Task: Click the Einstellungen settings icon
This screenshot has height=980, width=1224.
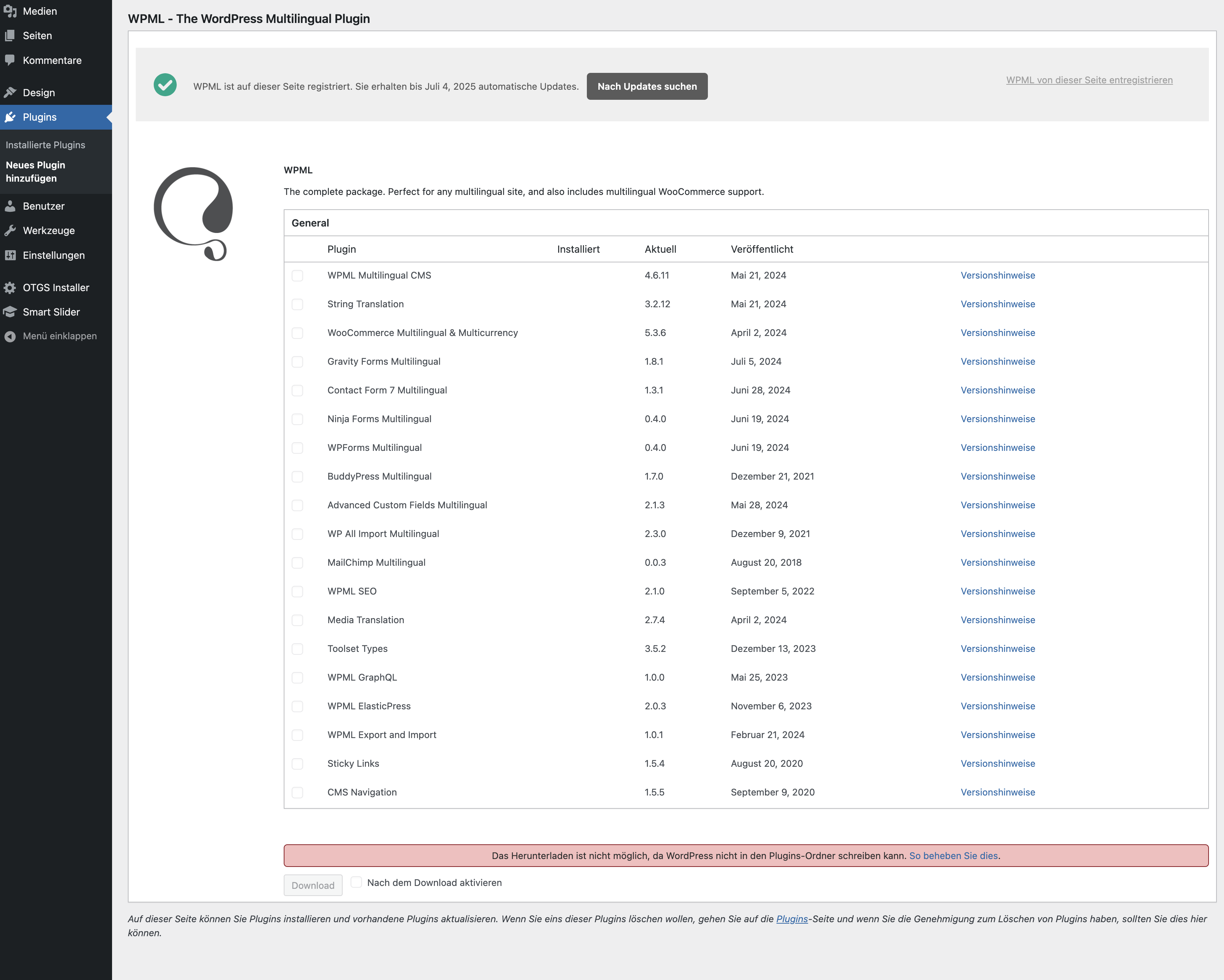Action: click(x=10, y=255)
